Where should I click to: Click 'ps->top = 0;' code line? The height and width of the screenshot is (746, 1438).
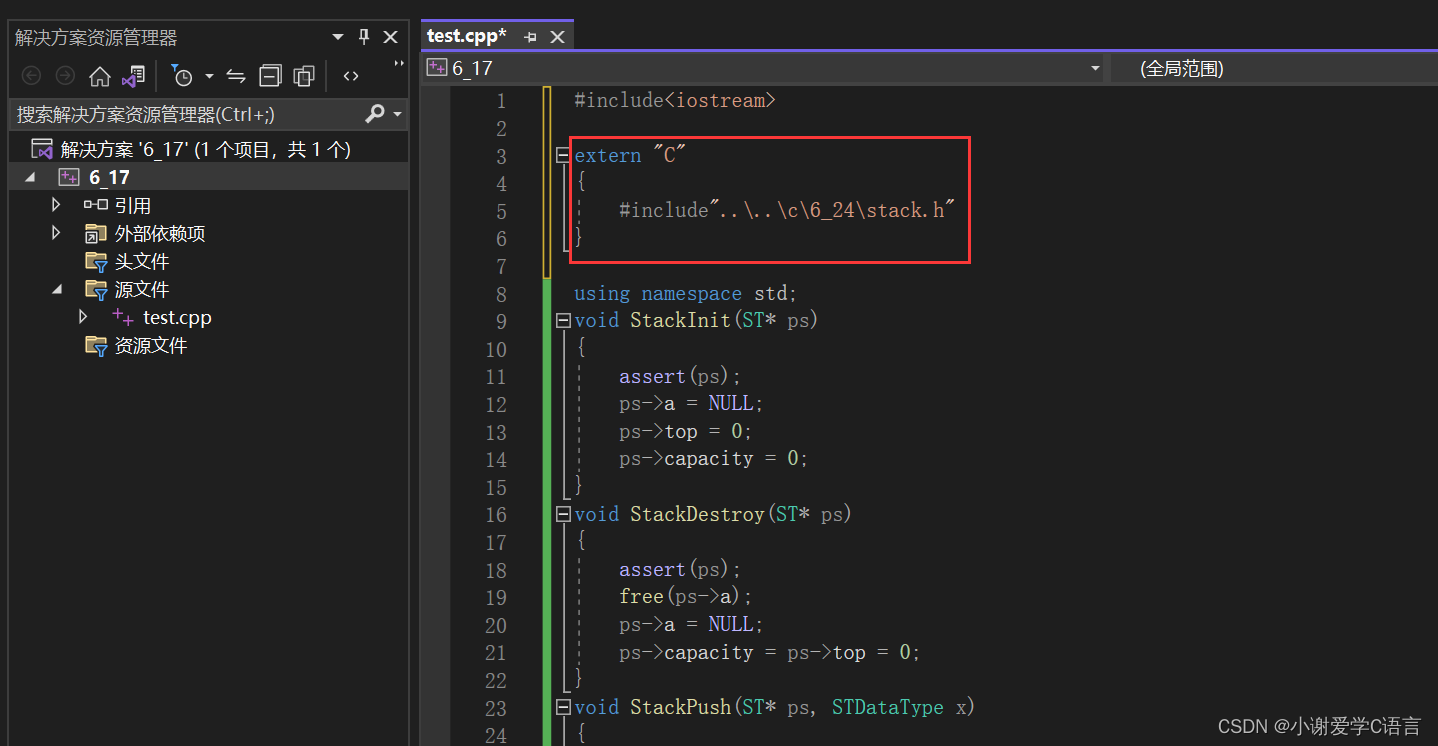click(685, 431)
